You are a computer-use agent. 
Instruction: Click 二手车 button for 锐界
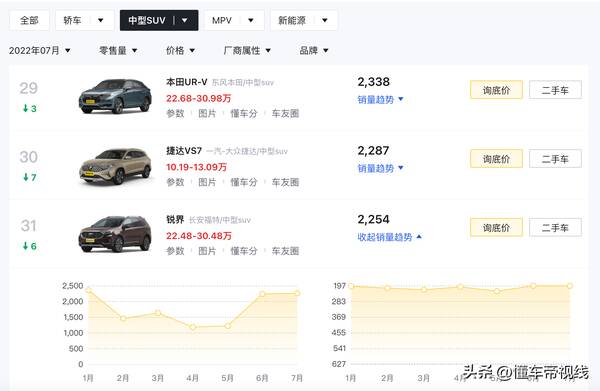click(555, 228)
